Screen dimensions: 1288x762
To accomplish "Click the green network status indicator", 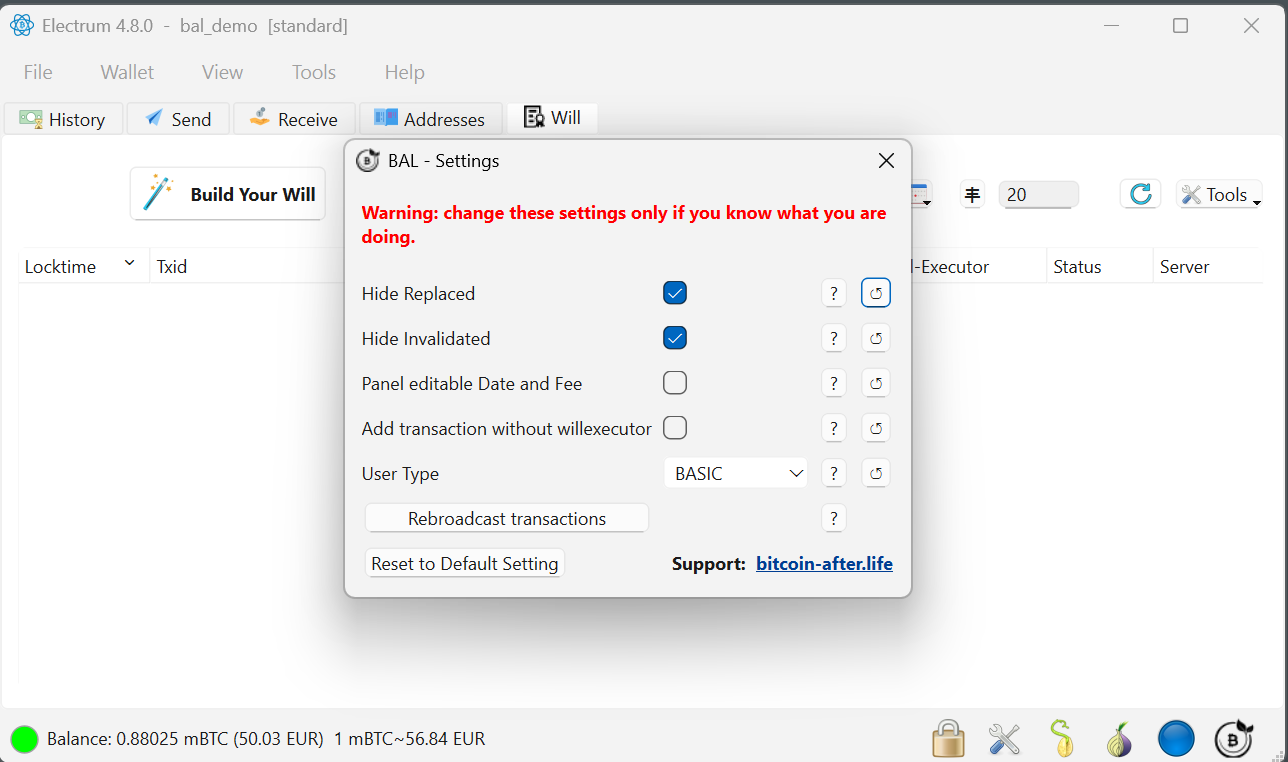I will 24,739.
